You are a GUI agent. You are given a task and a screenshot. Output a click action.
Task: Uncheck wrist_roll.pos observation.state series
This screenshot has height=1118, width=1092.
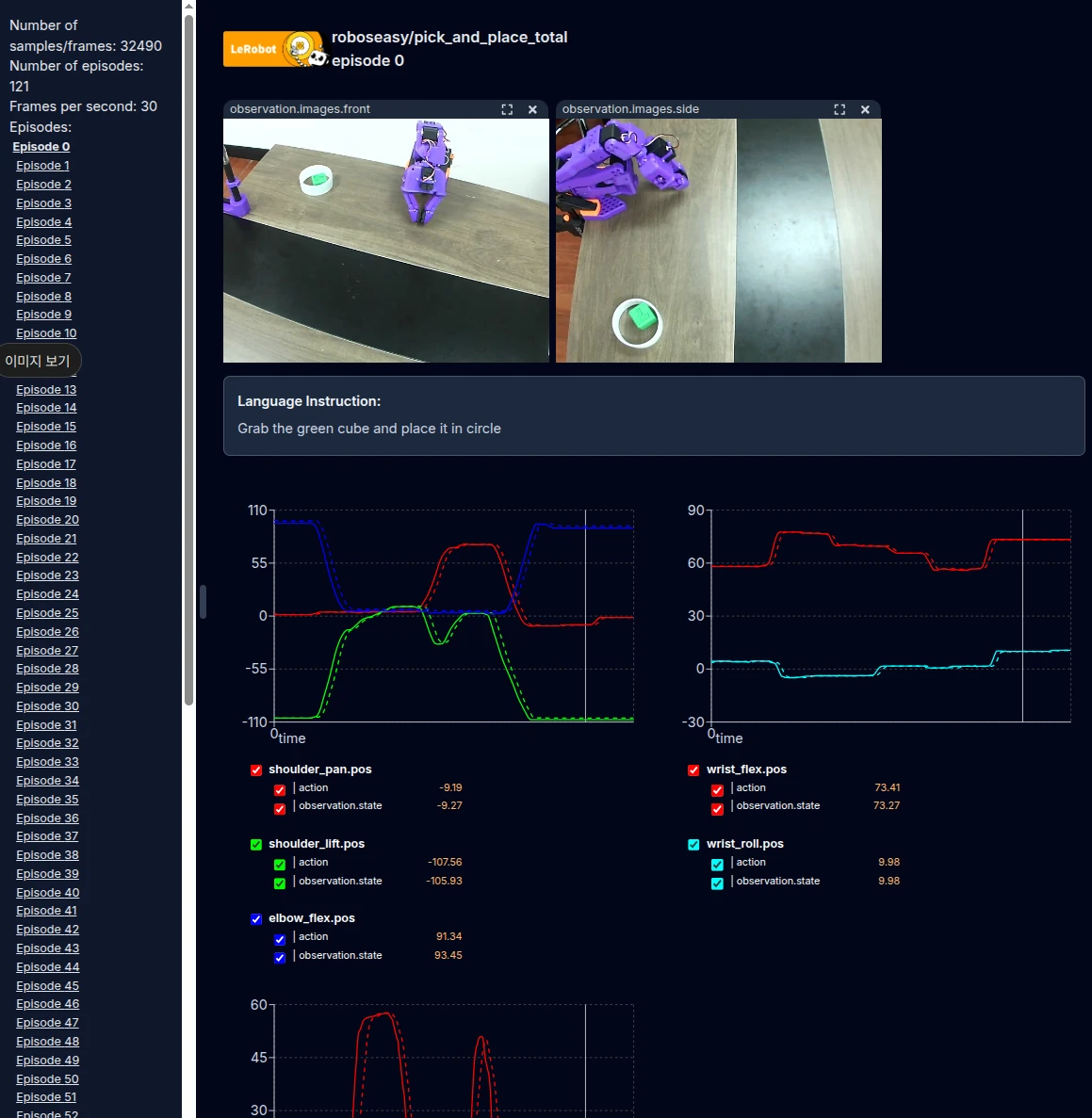coord(718,883)
